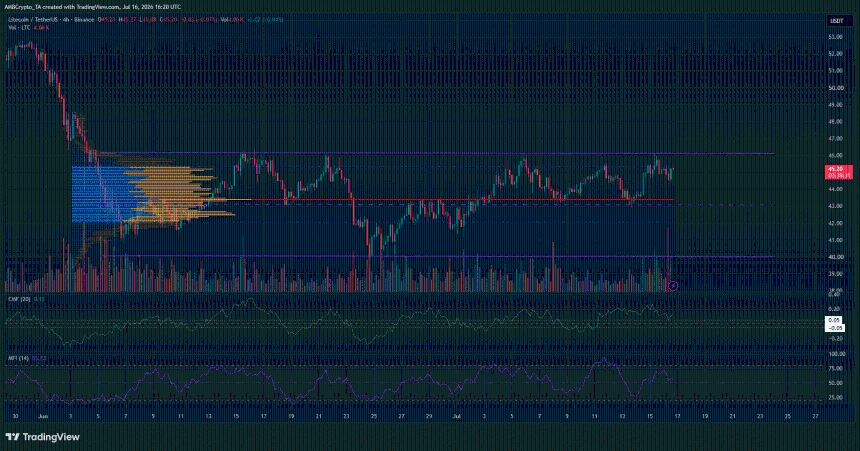Open the USDT currency selector
Screen dimensions: 860x451
point(836,21)
